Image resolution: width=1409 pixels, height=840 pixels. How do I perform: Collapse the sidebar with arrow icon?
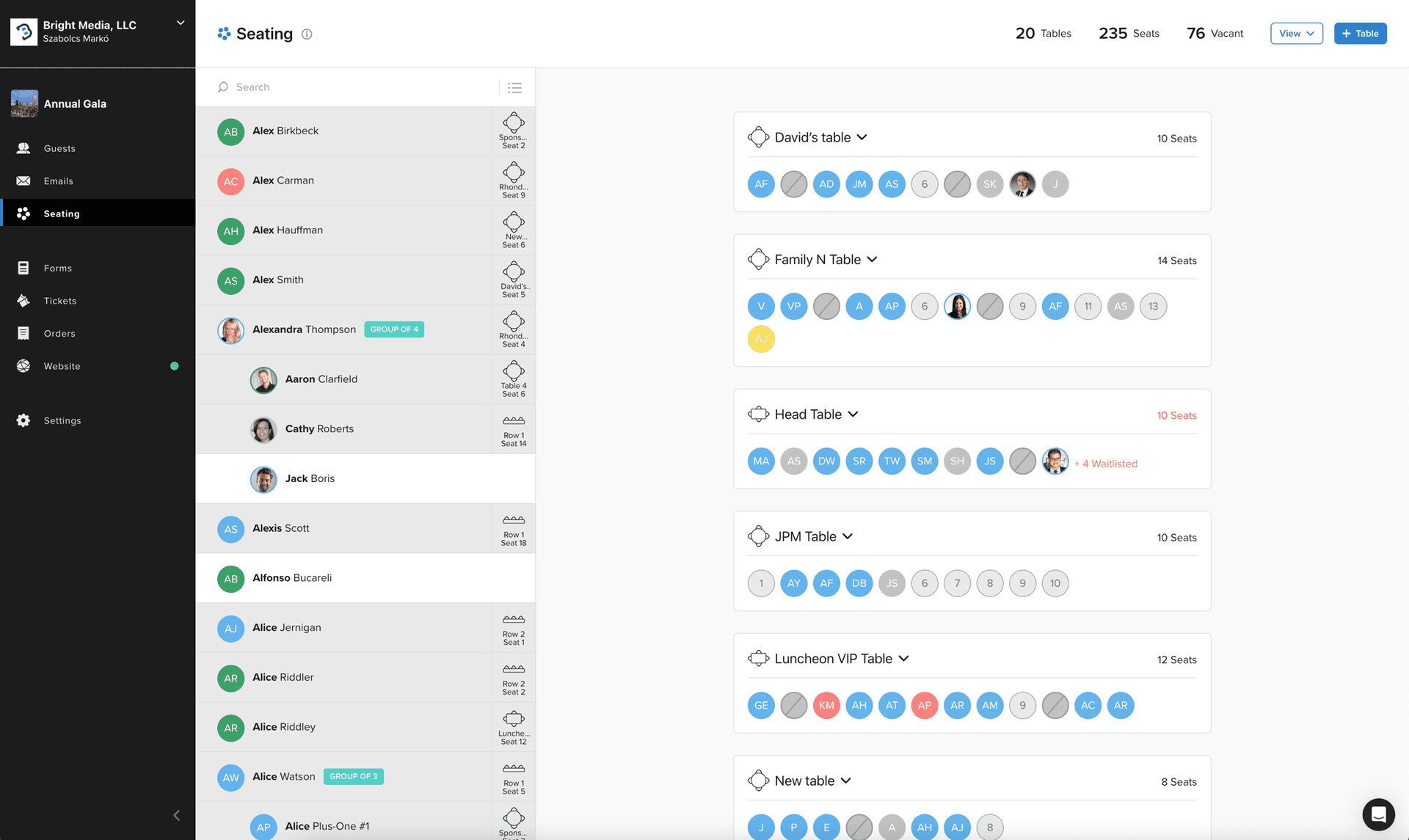coord(176,815)
